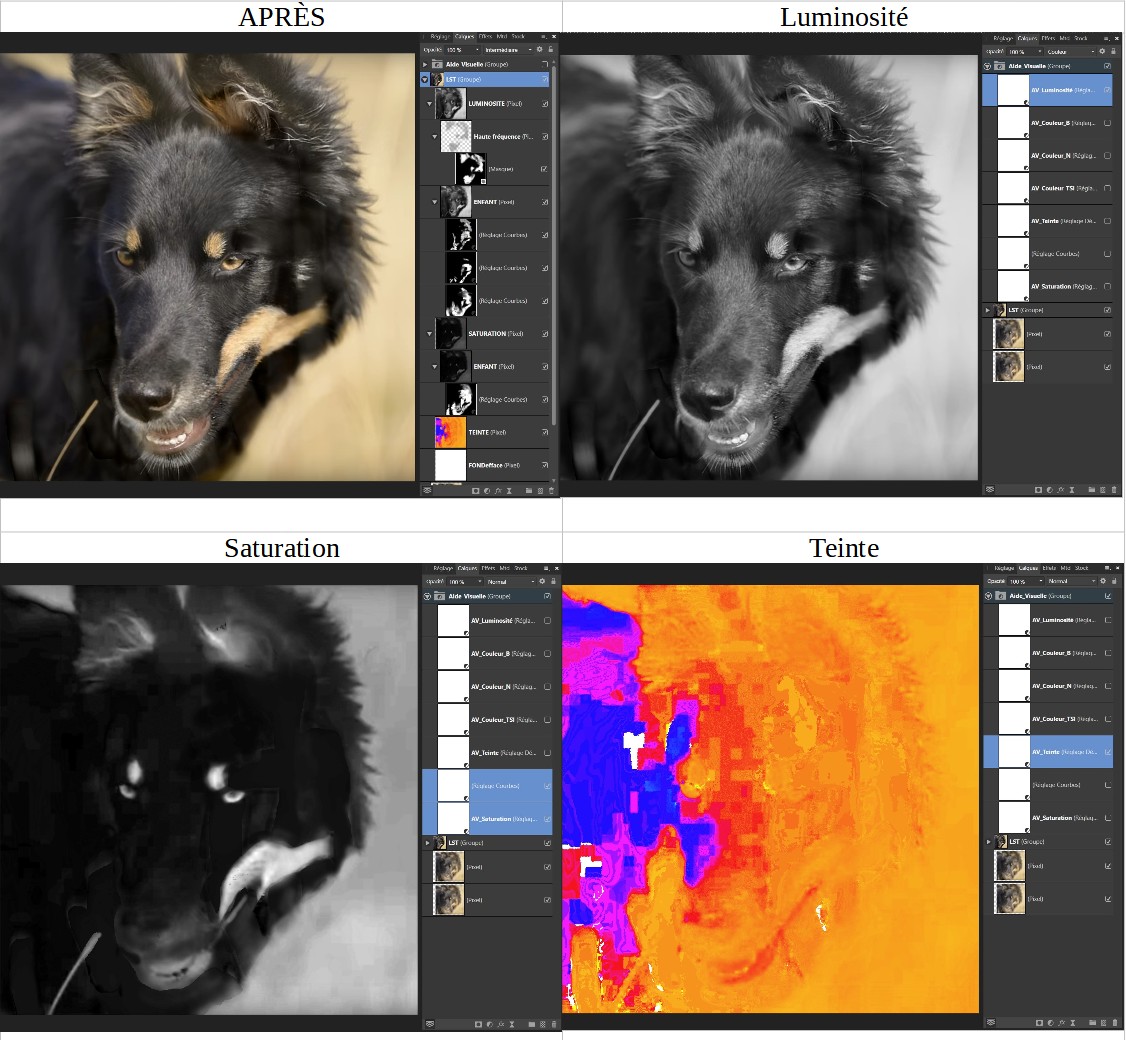Click the adjustment icon in Luminosité panel footer
The width and height of the screenshot is (1126, 1040).
tap(1050, 490)
